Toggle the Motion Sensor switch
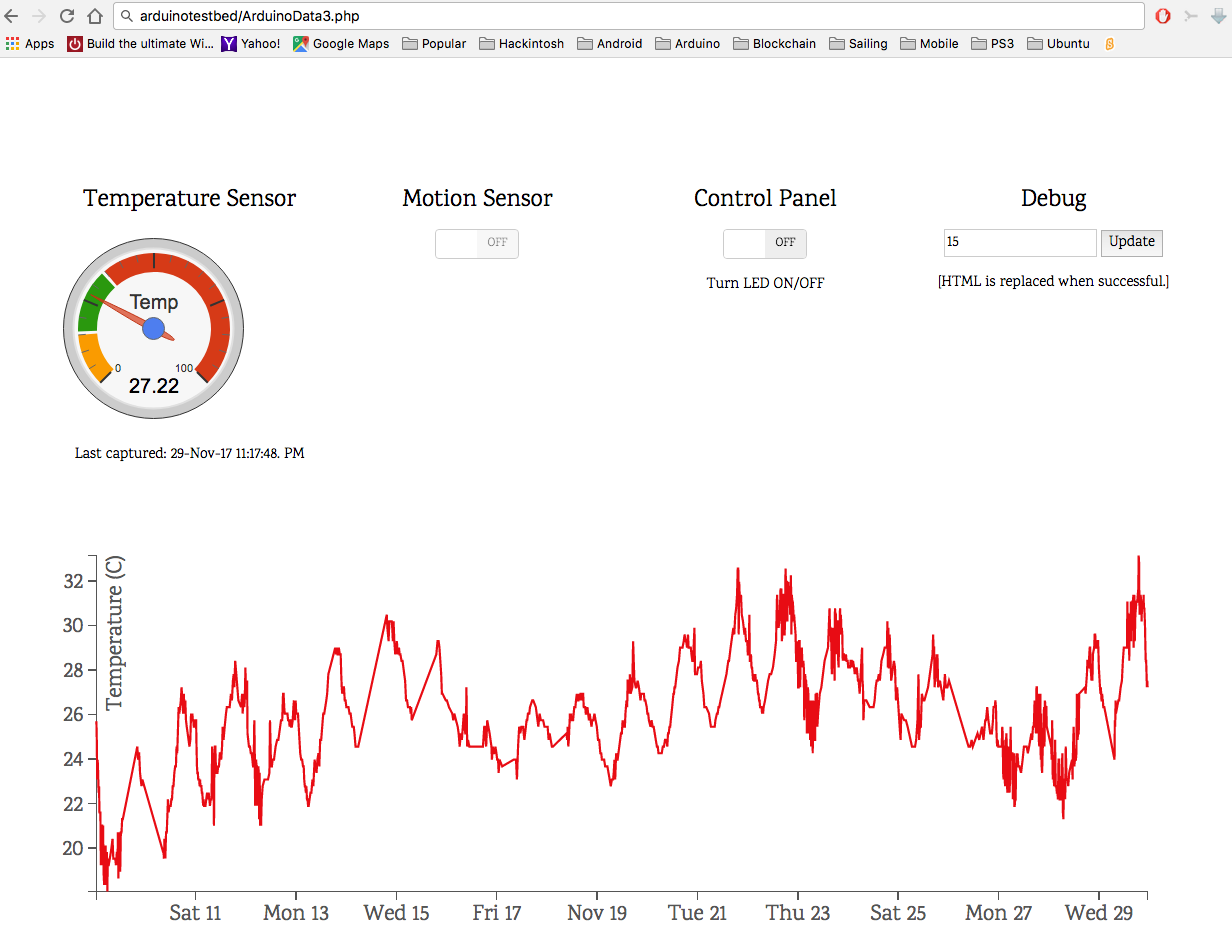 point(477,244)
